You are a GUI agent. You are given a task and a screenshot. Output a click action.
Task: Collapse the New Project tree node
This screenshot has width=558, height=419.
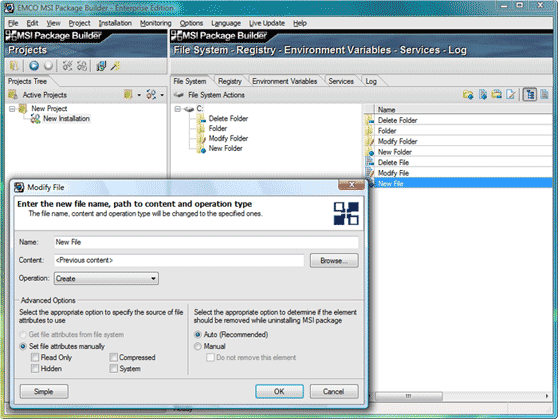pos(12,109)
